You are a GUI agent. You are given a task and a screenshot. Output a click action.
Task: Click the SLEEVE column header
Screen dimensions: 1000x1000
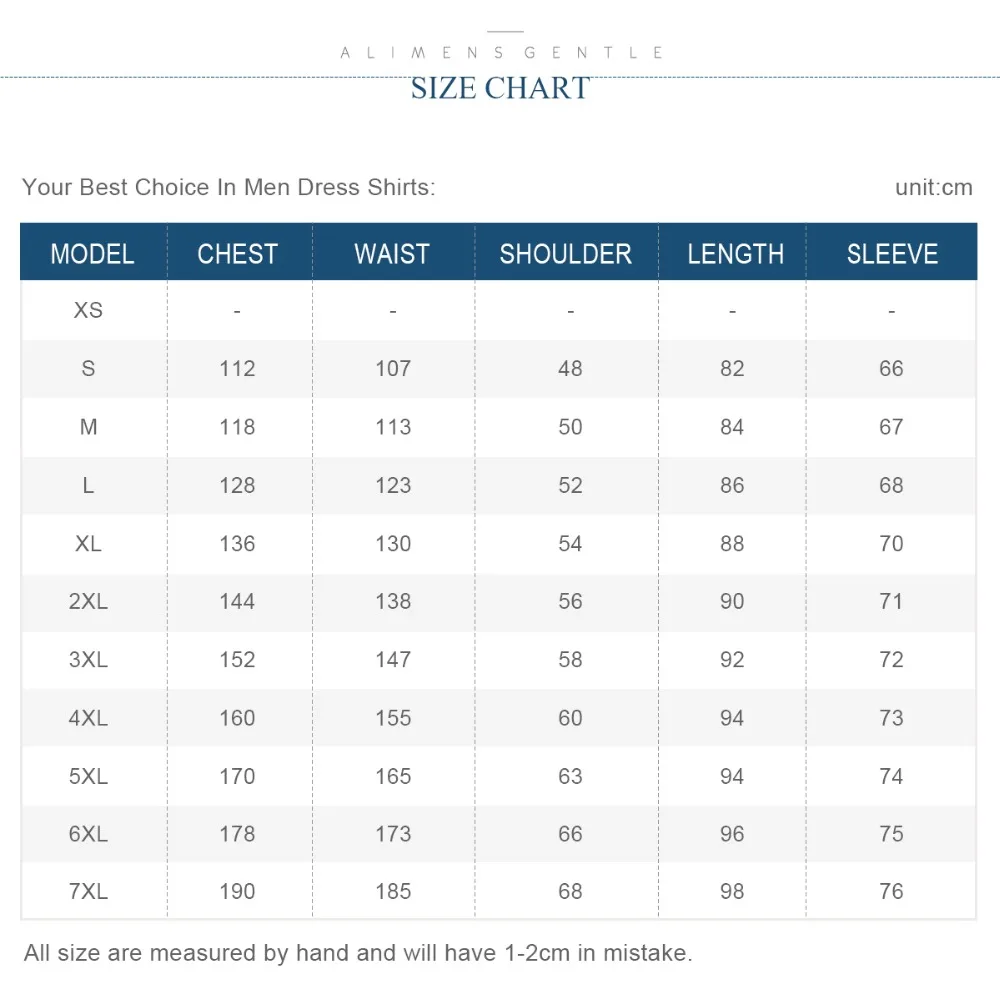(892, 254)
